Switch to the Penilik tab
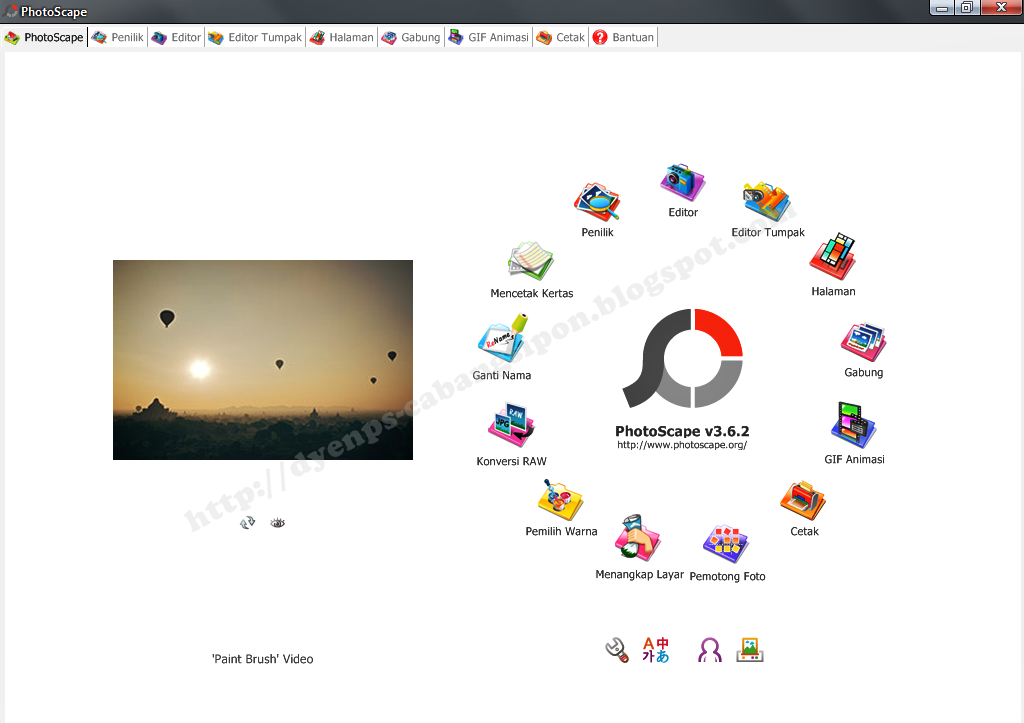1024x723 pixels. [x=118, y=37]
